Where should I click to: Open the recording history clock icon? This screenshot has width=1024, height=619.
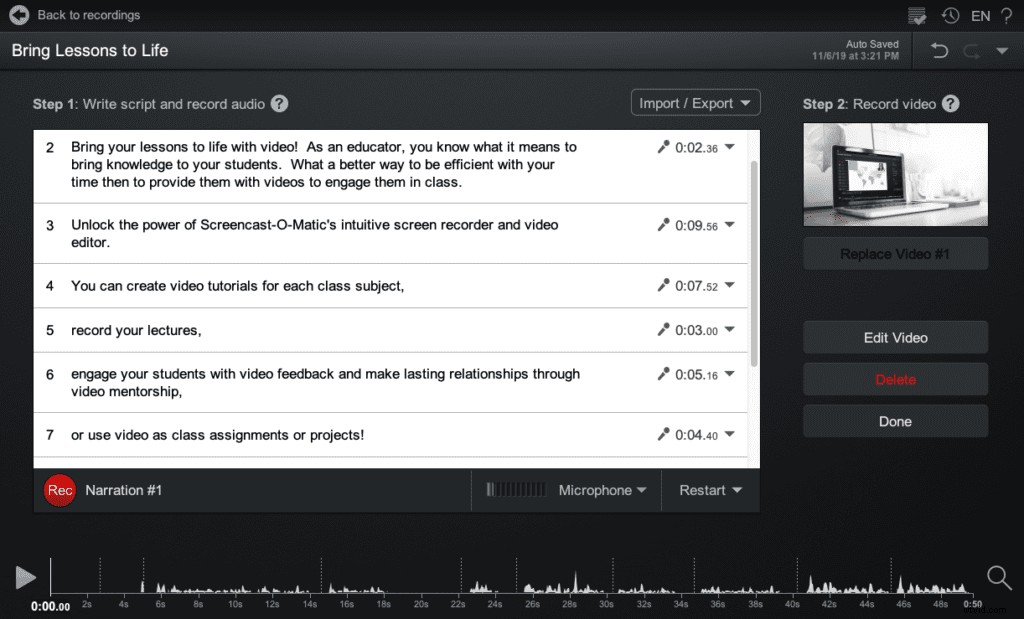950,15
